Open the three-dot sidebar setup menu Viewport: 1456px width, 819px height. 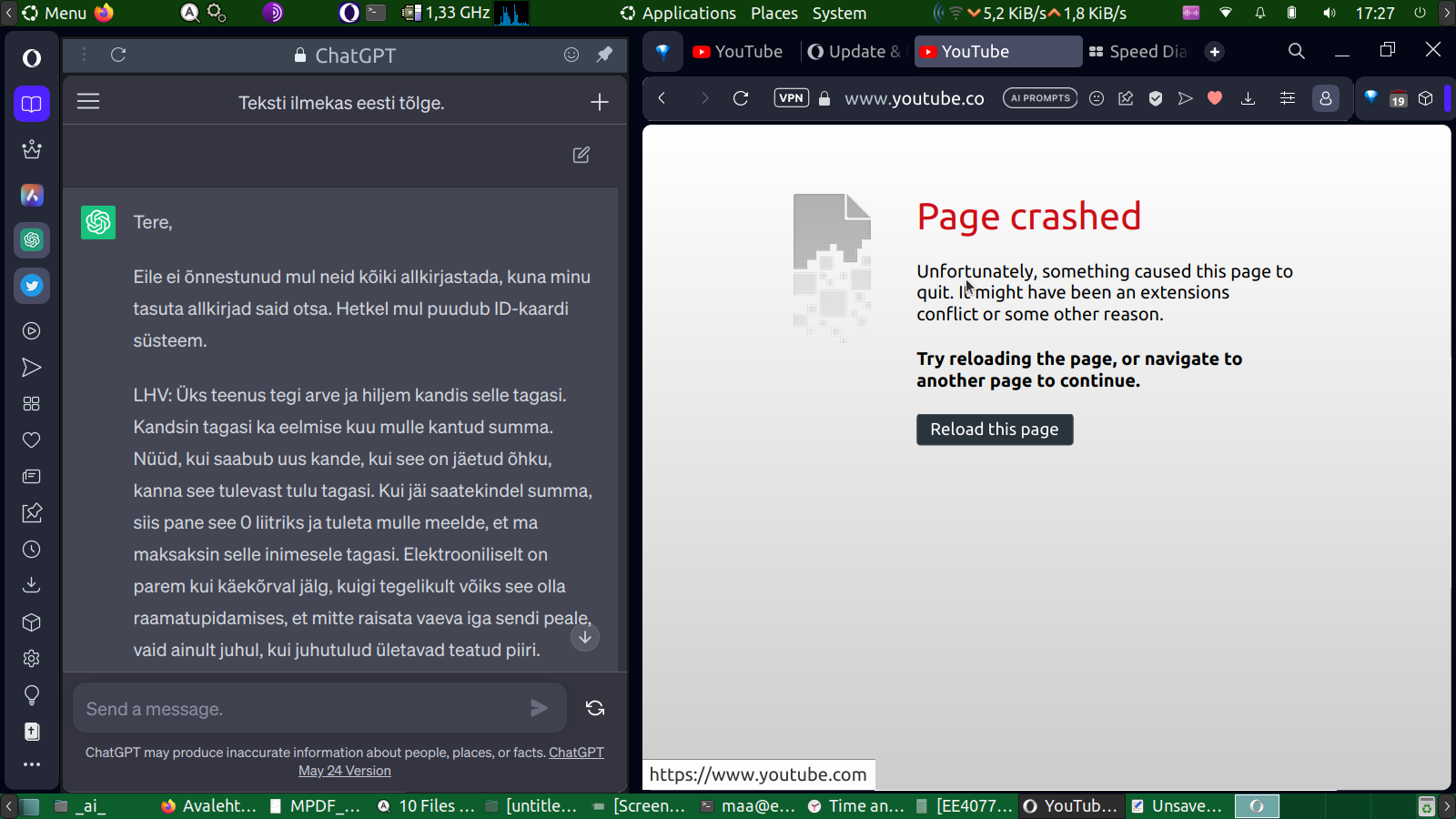[x=32, y=764]
